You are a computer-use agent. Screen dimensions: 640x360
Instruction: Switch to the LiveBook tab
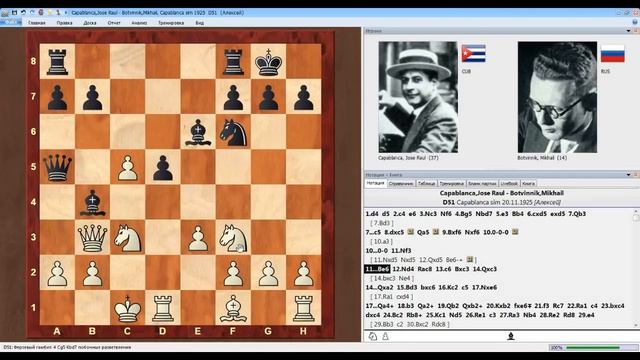(x=509, y=184)
